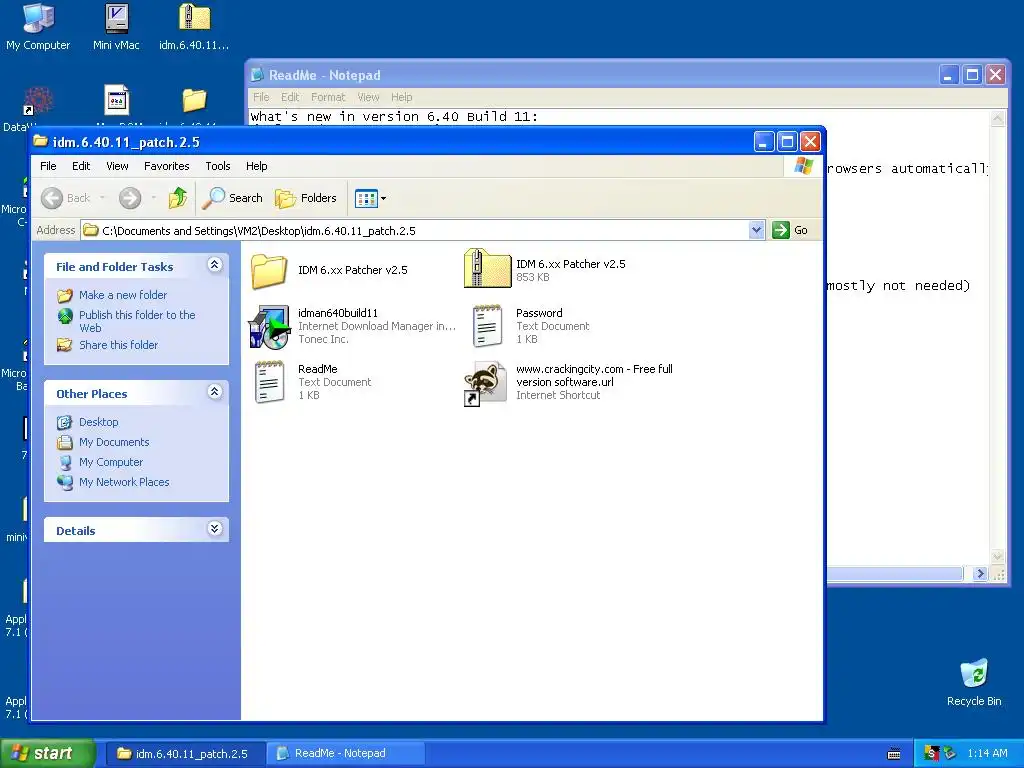
Task: Click the Windows flag logo in Explorer
Action: coord(803,166)
